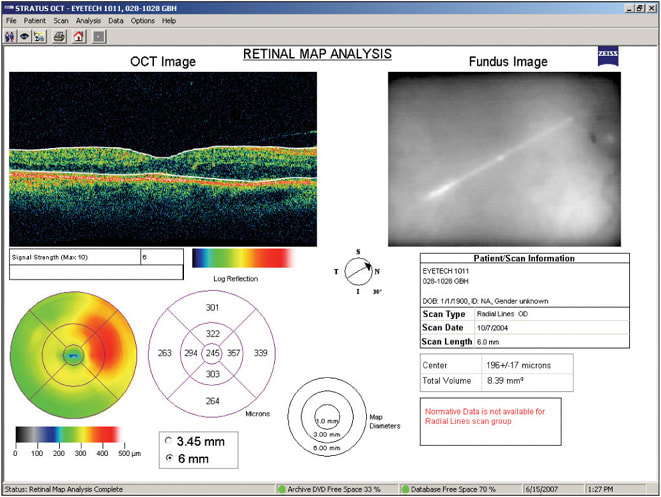Click the Fundus Image thumbnail

click(x=504, y=159)
